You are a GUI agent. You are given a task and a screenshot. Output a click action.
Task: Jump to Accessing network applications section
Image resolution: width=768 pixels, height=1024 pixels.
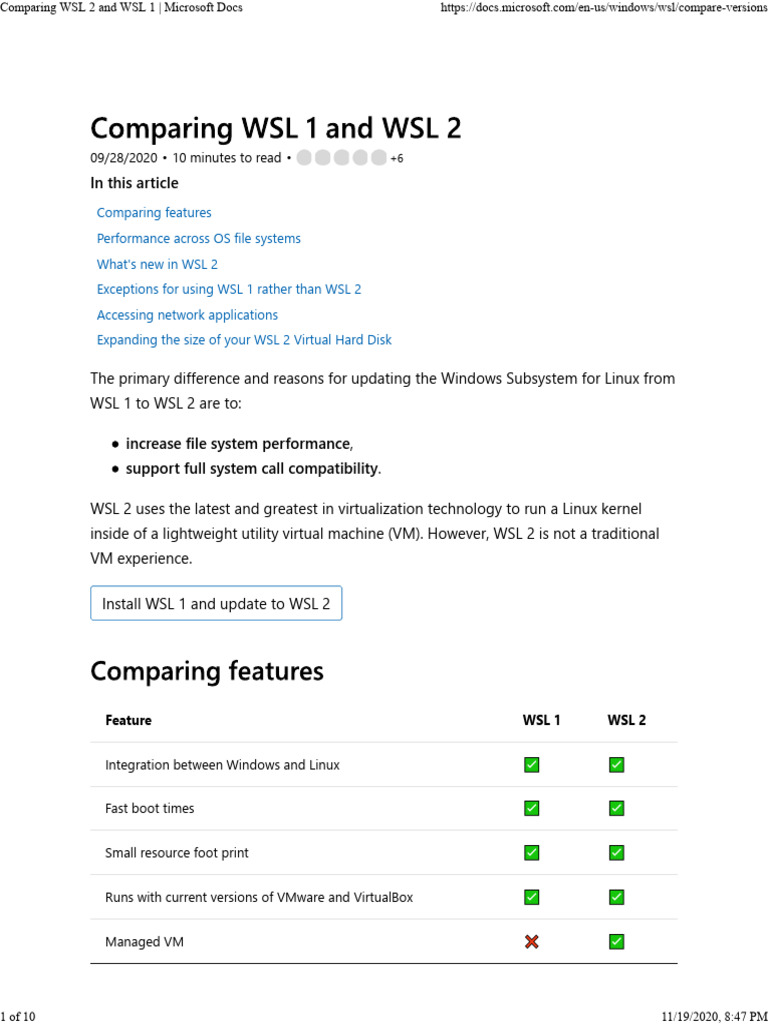click(187, 315)
